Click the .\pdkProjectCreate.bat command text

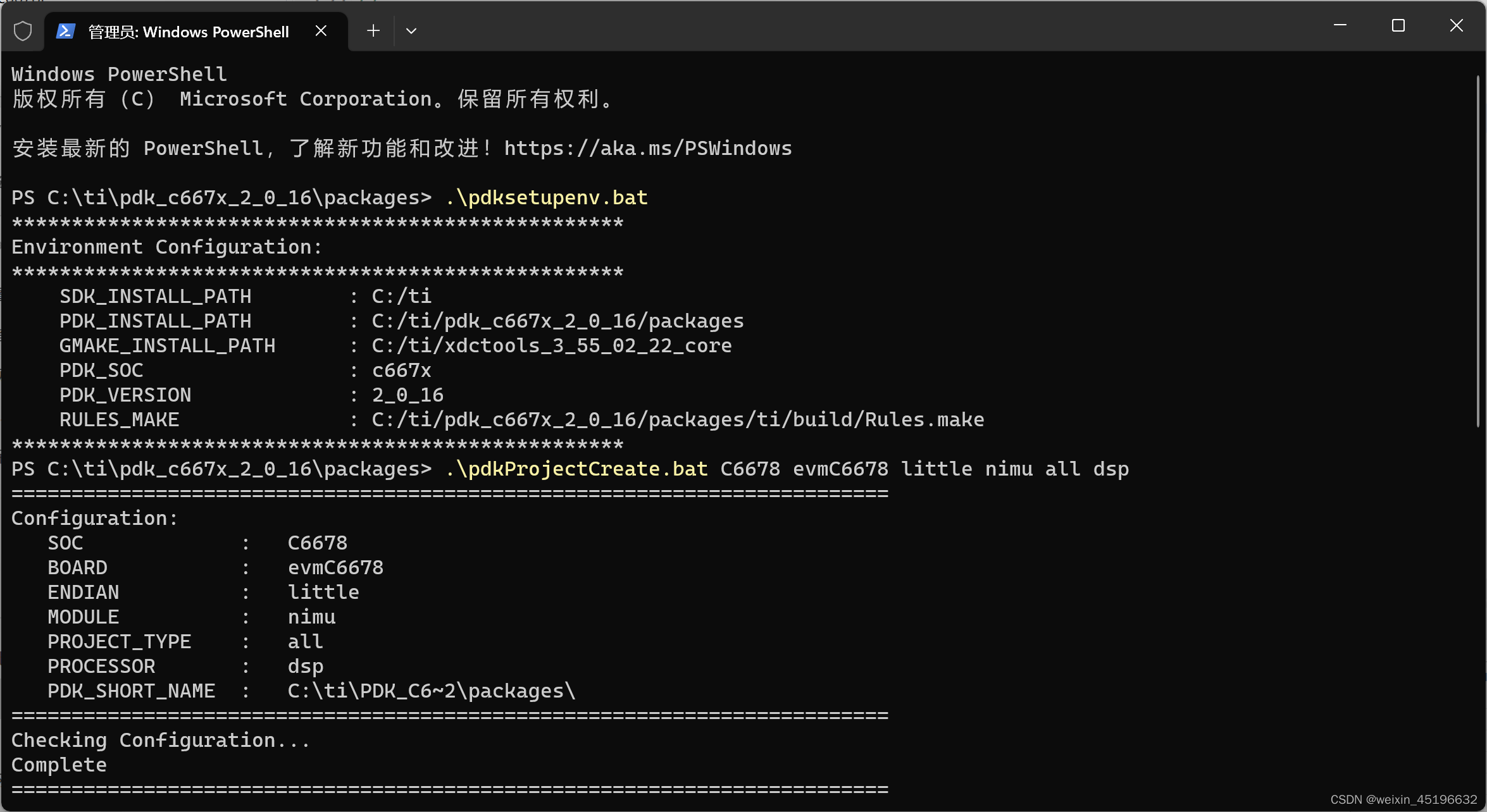click(576, 469)
